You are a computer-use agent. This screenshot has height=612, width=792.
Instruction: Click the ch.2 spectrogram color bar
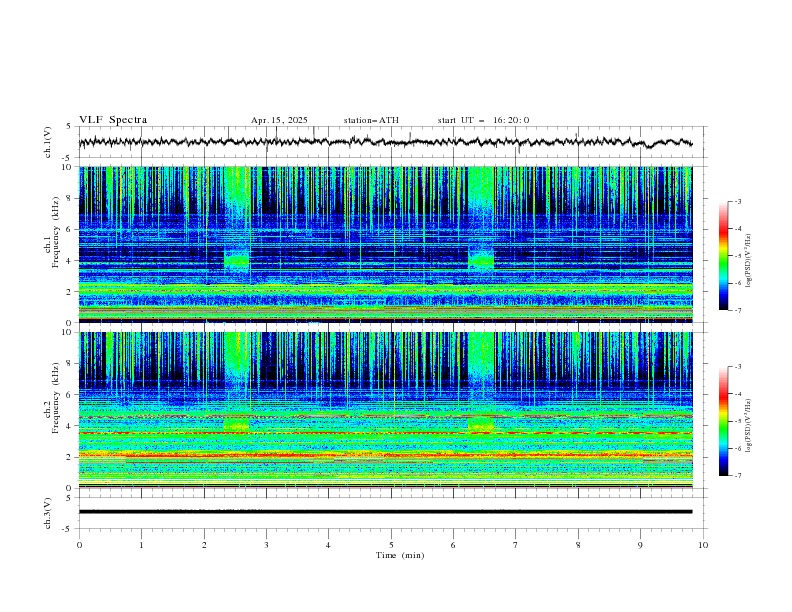pos(723,421)
